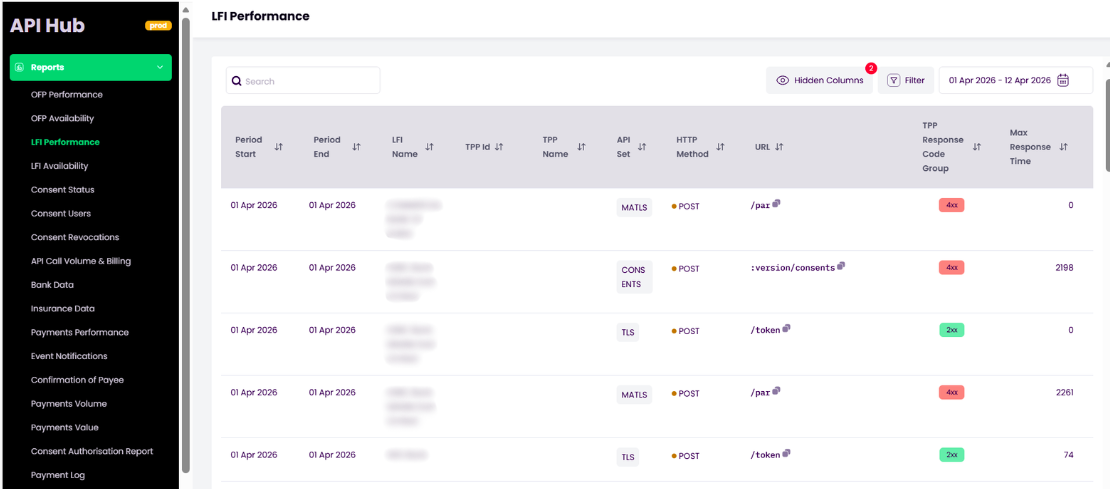Sort by TPP Response Code Group
The width and height of the screenshot is (1110, 489).
click(x=977, y=147)
